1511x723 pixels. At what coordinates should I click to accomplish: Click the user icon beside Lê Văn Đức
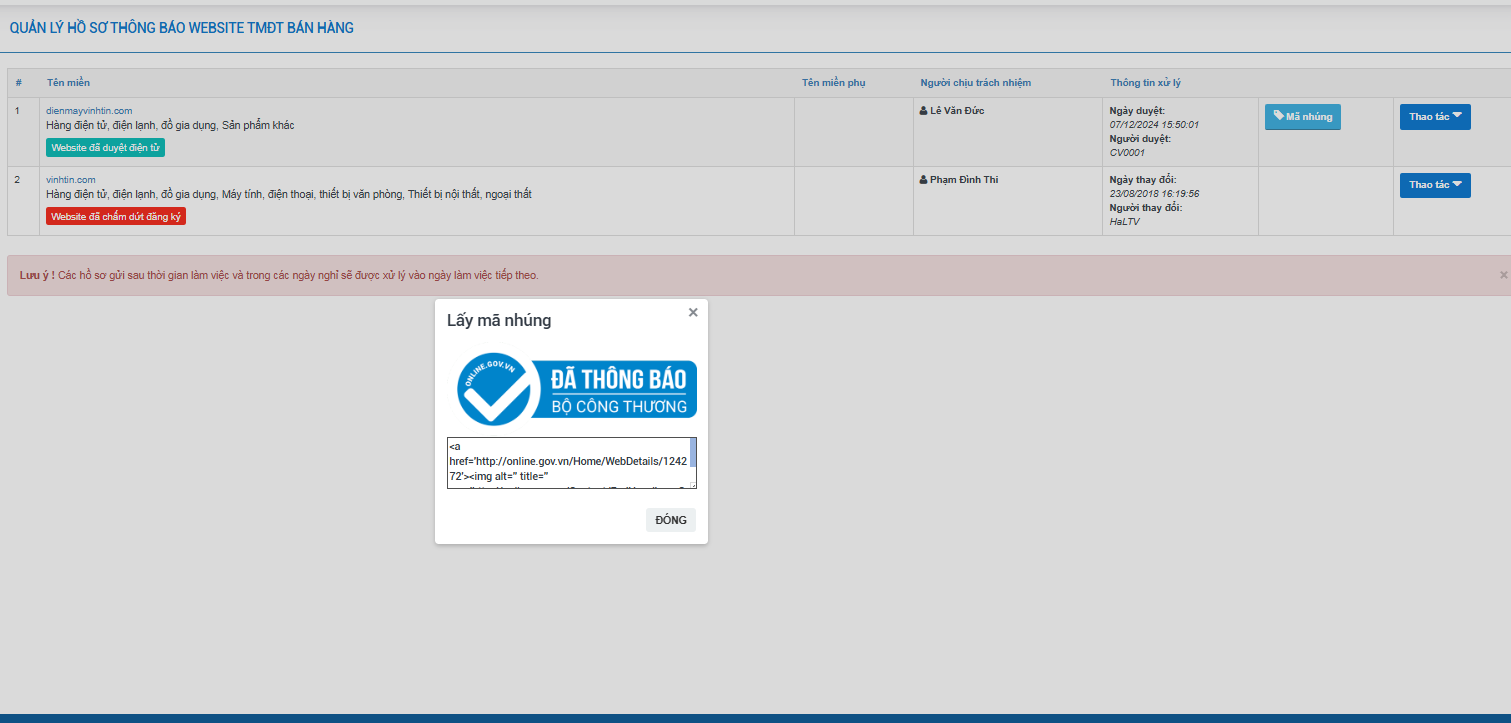[923, 110]
